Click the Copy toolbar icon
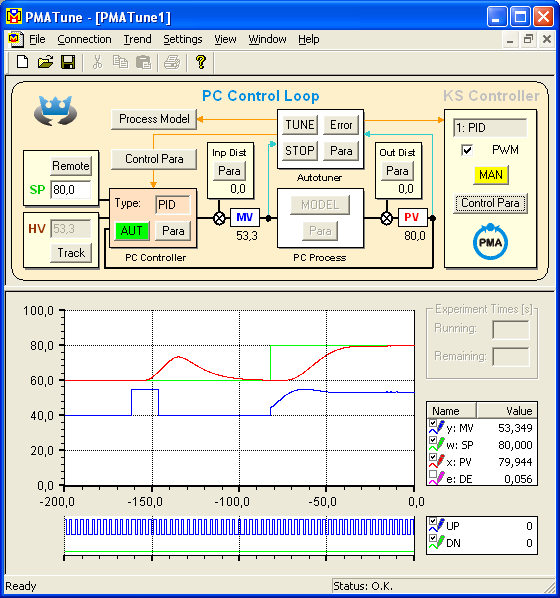560x598 pixels. [121, 62]
